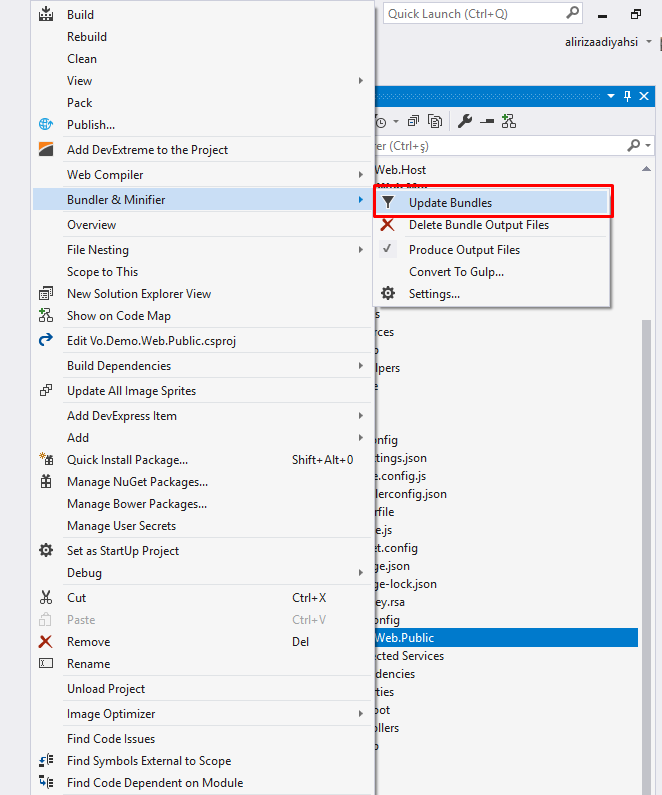Select the Connected Services tree item

(x=409, y=656)
